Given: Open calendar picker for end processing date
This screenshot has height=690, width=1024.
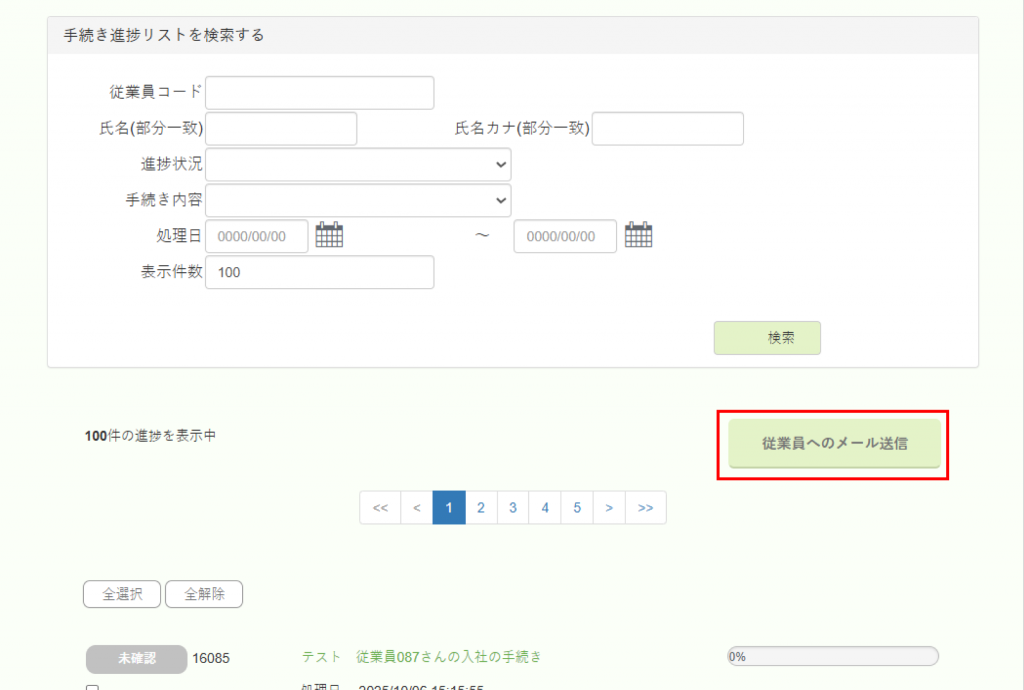Looking at the screenshot, I should coord(638,235).
